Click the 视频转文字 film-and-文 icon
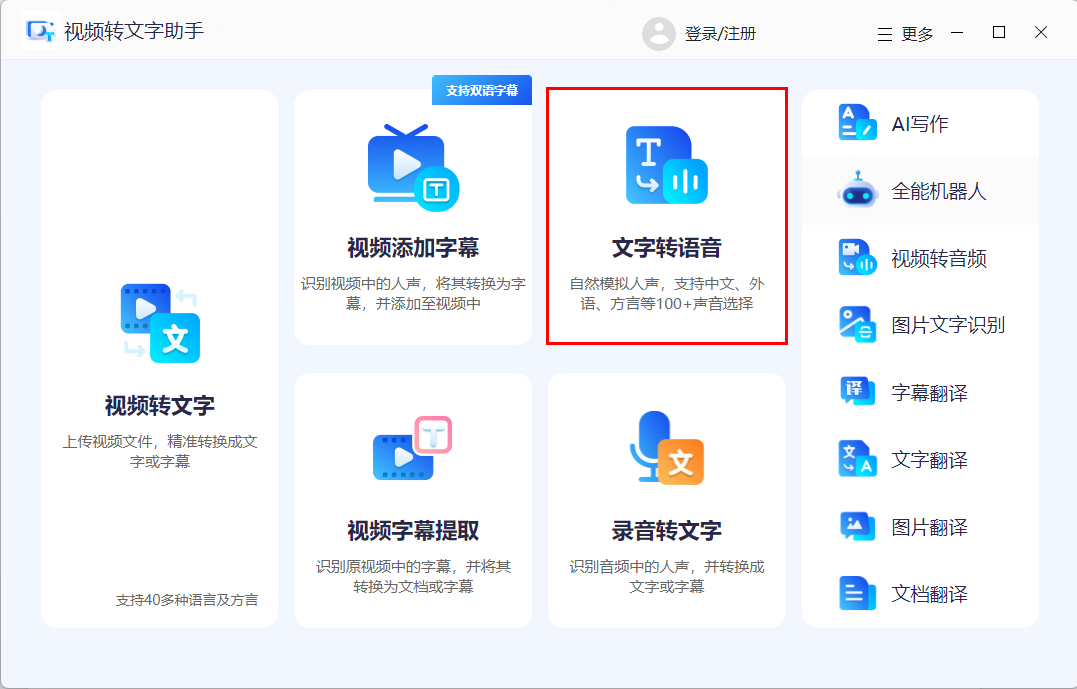 (160, 323)
